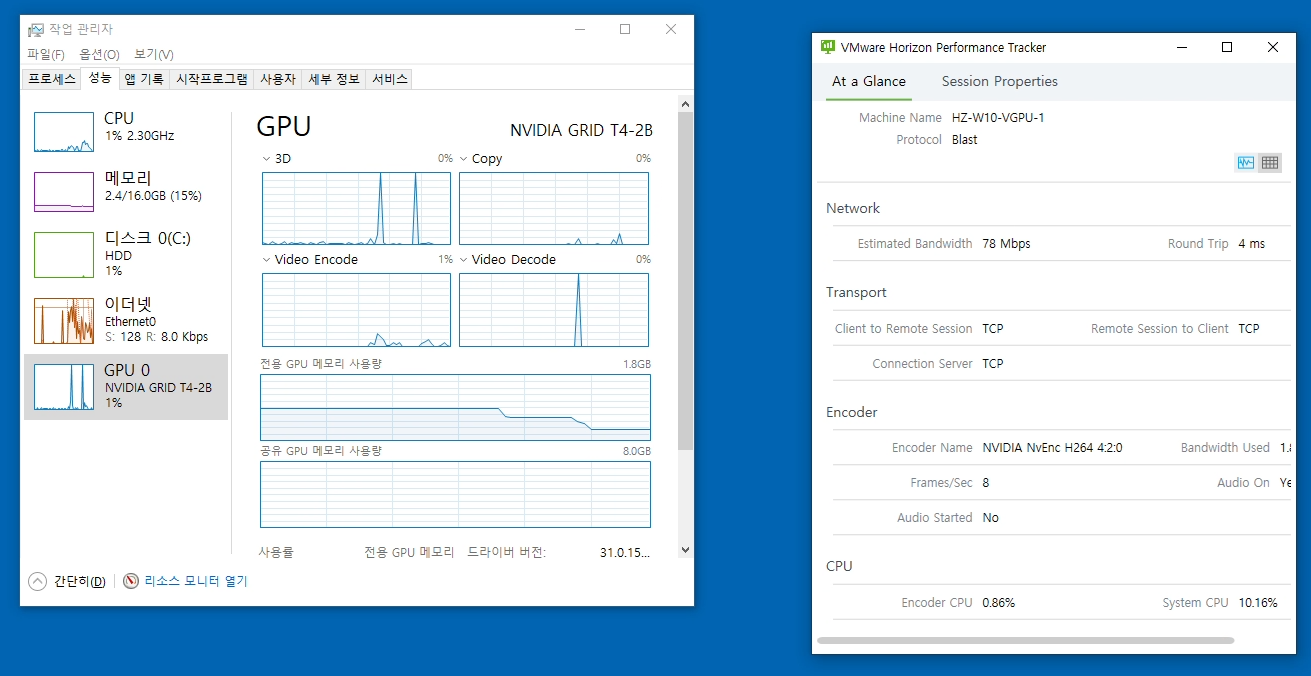Go to the 앱 기록 tab
The height and width of the screenshot is (676, 1311).
coord(144,79)
